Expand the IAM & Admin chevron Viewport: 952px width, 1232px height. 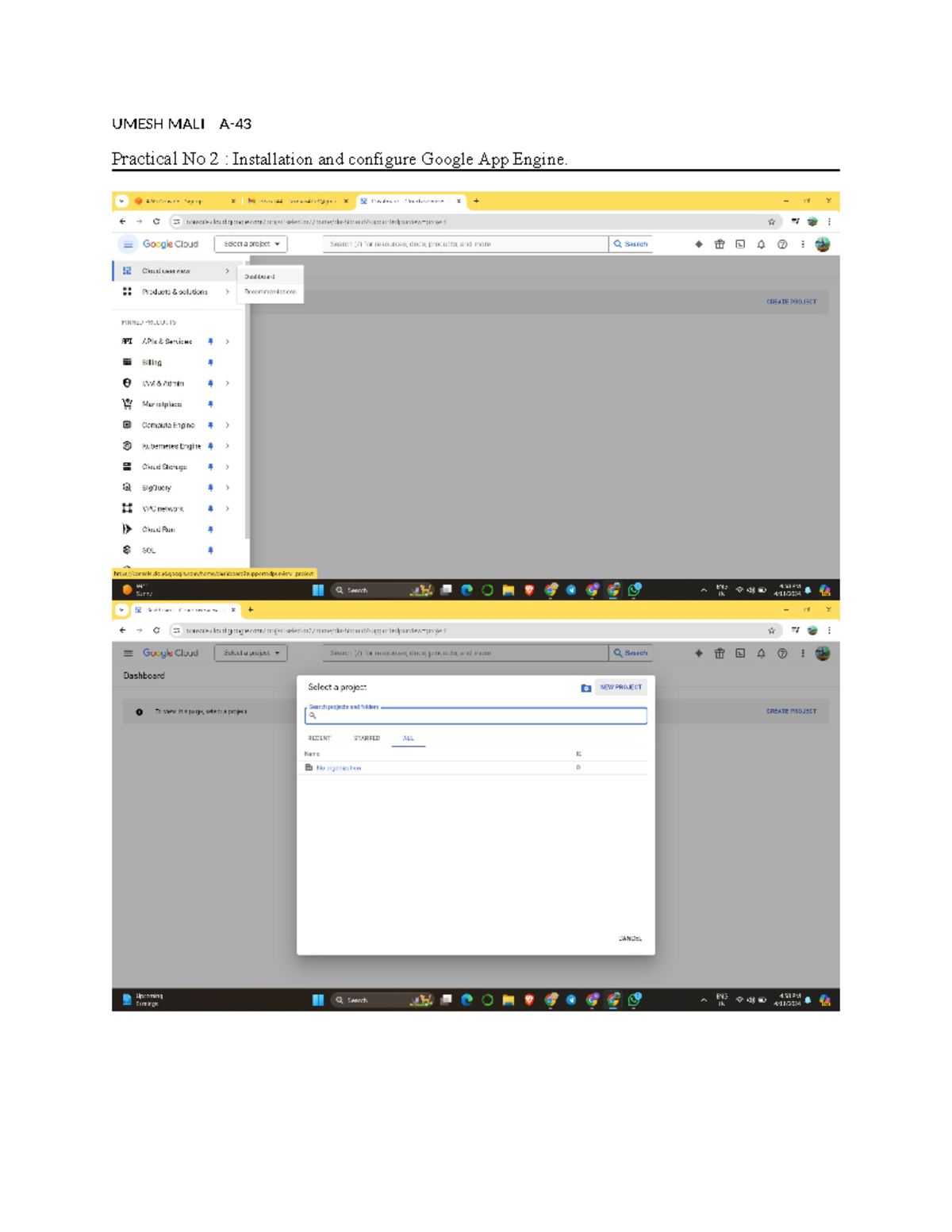tap(227, 383)
